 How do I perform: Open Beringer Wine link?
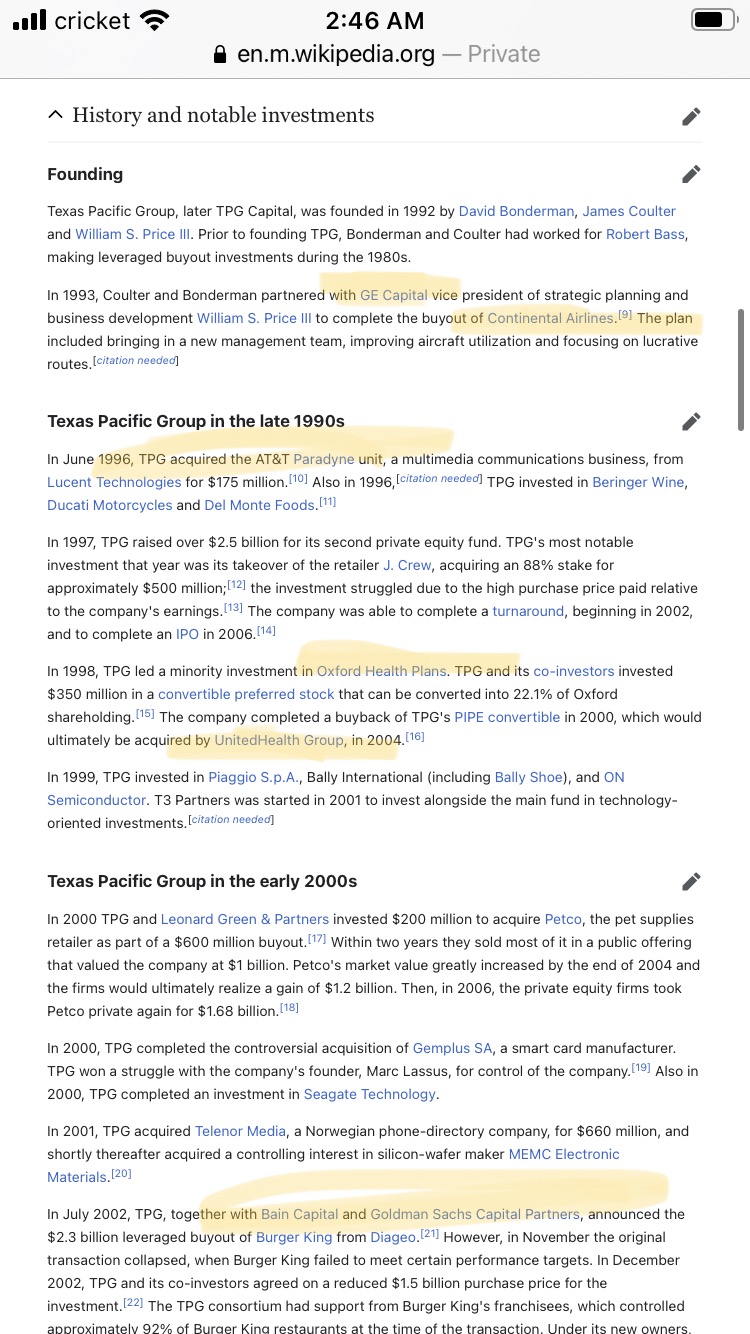coord(638,482)
